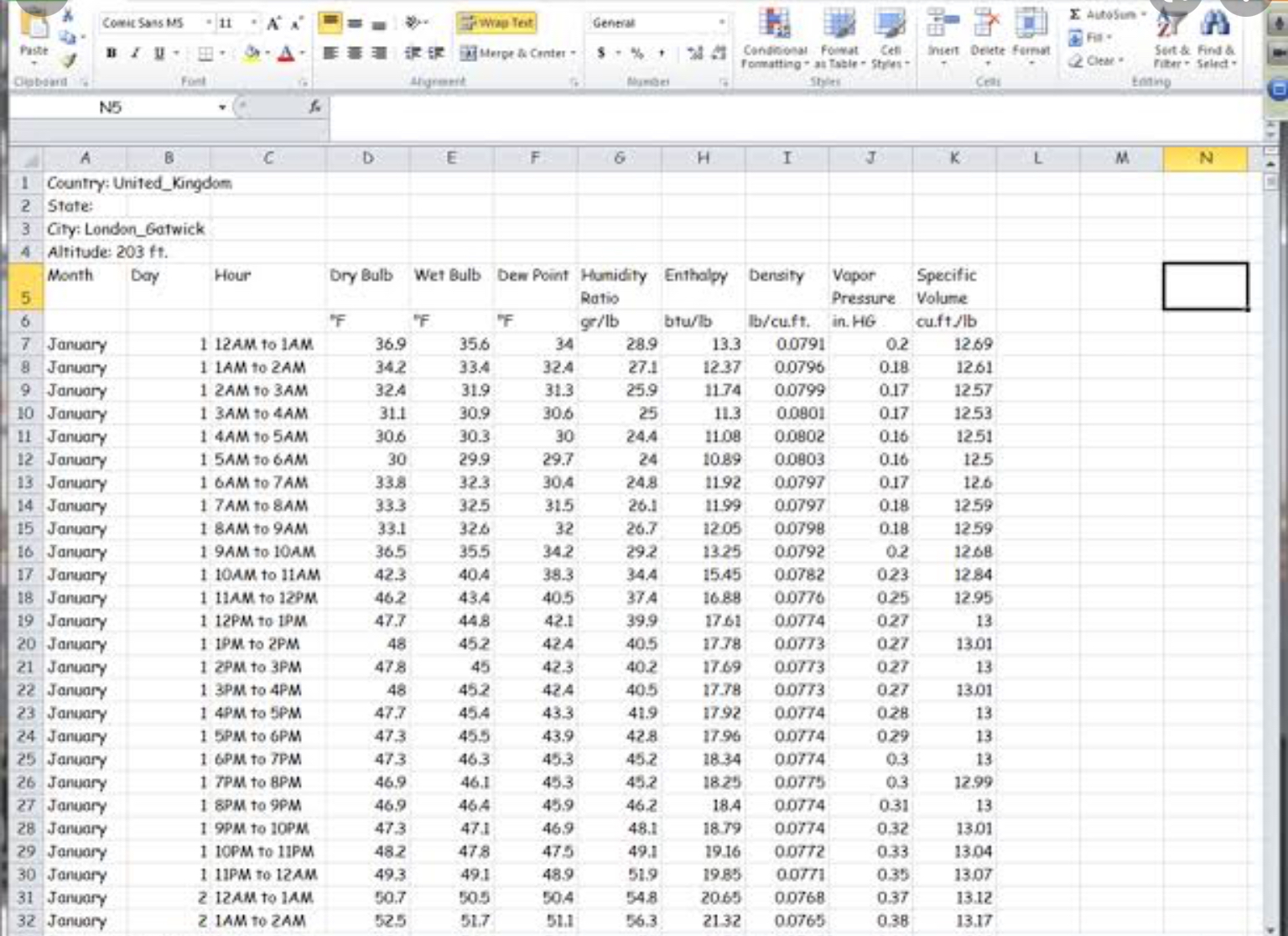Open Find & Select menu
This screenshot has height=936, width=1288.
1216,39
